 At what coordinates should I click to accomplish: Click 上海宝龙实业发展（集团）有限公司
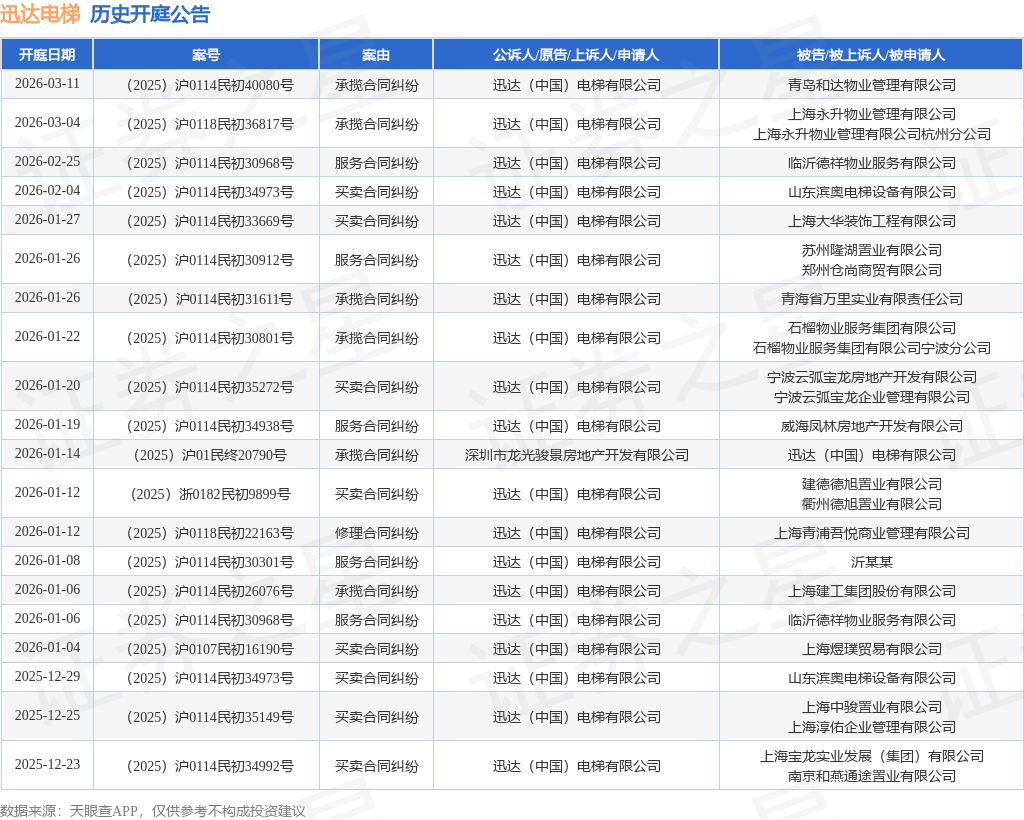pyautogui.click(x=872, y=756)
